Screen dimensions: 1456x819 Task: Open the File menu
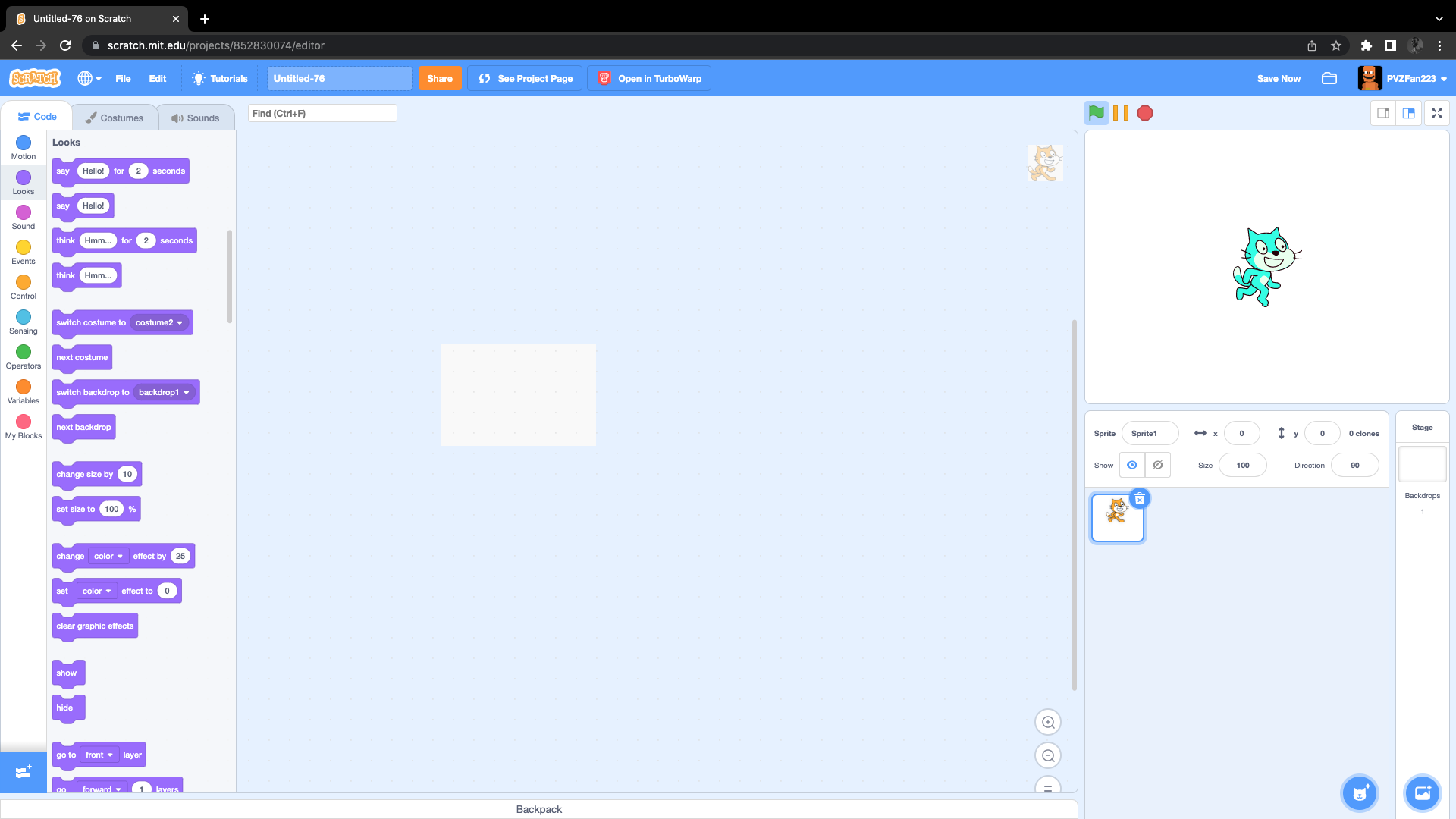coord(123,78)
